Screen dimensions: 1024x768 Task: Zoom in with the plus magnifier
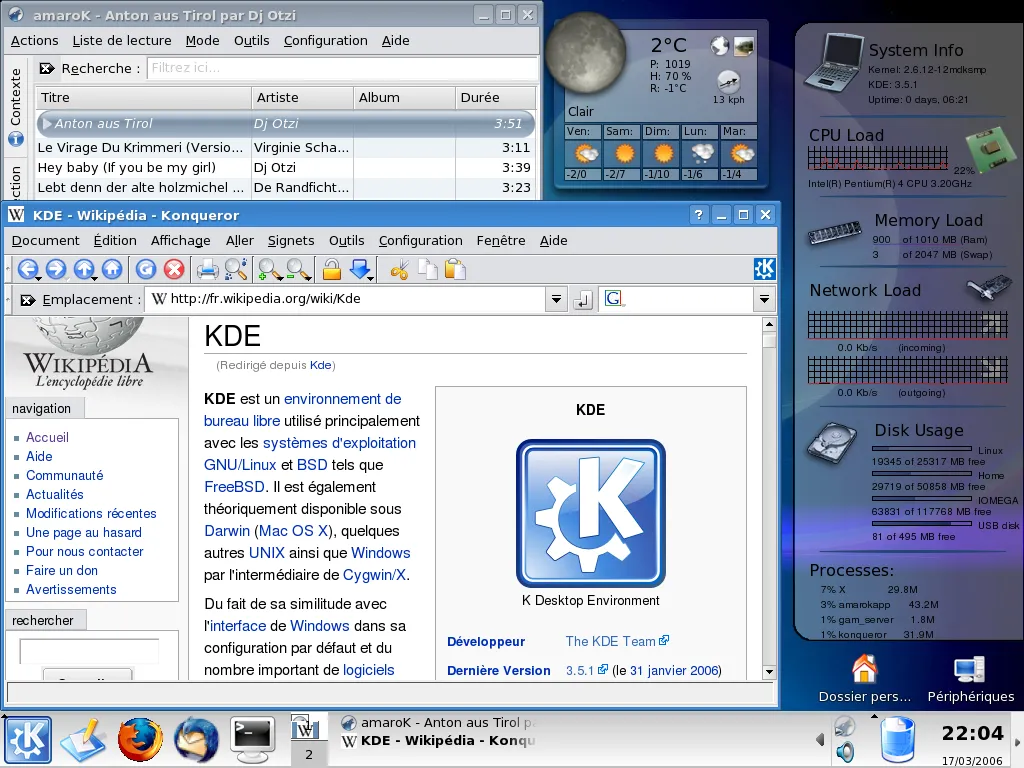(x=269, y=269)
